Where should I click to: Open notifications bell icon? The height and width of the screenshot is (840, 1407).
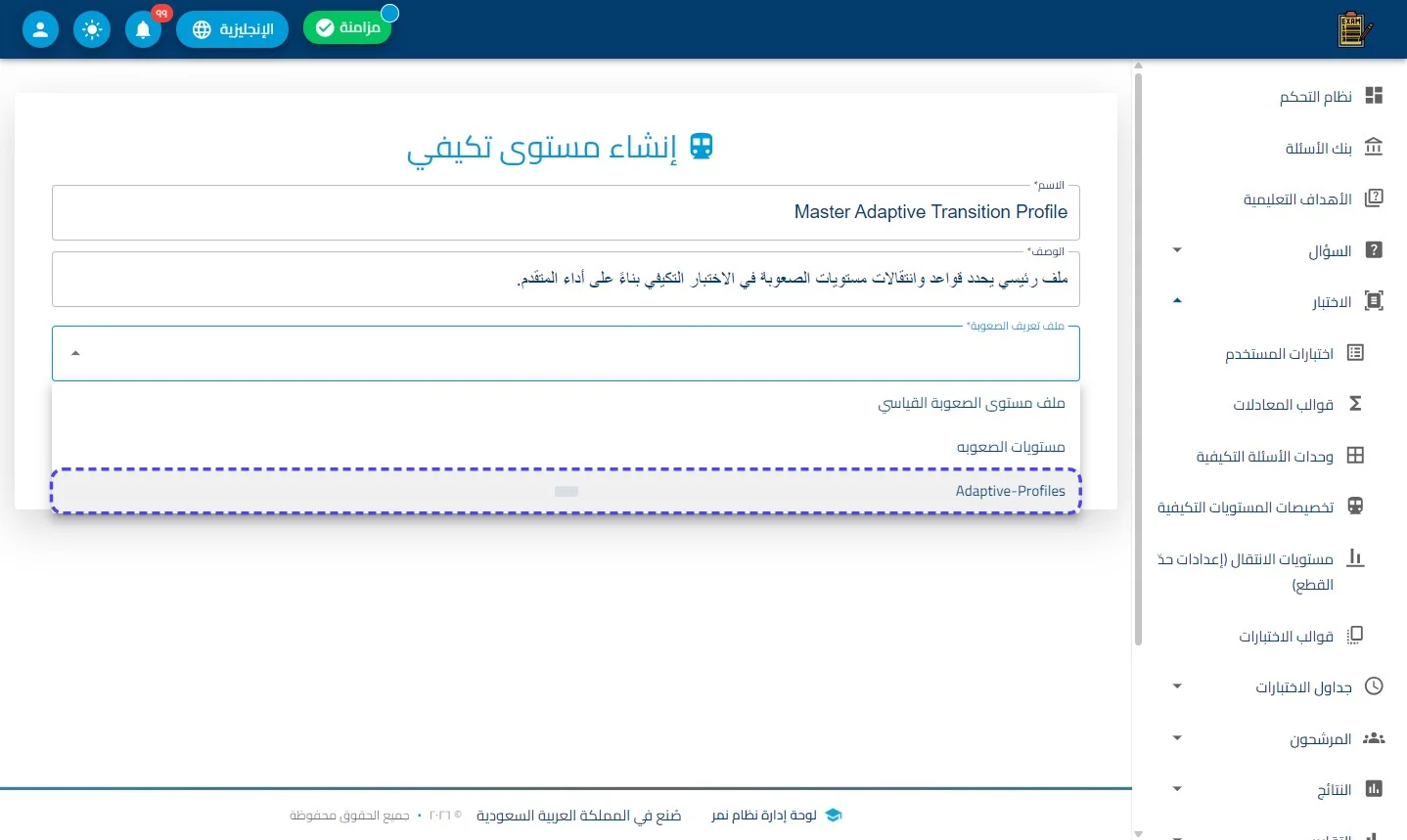(143, 29)
